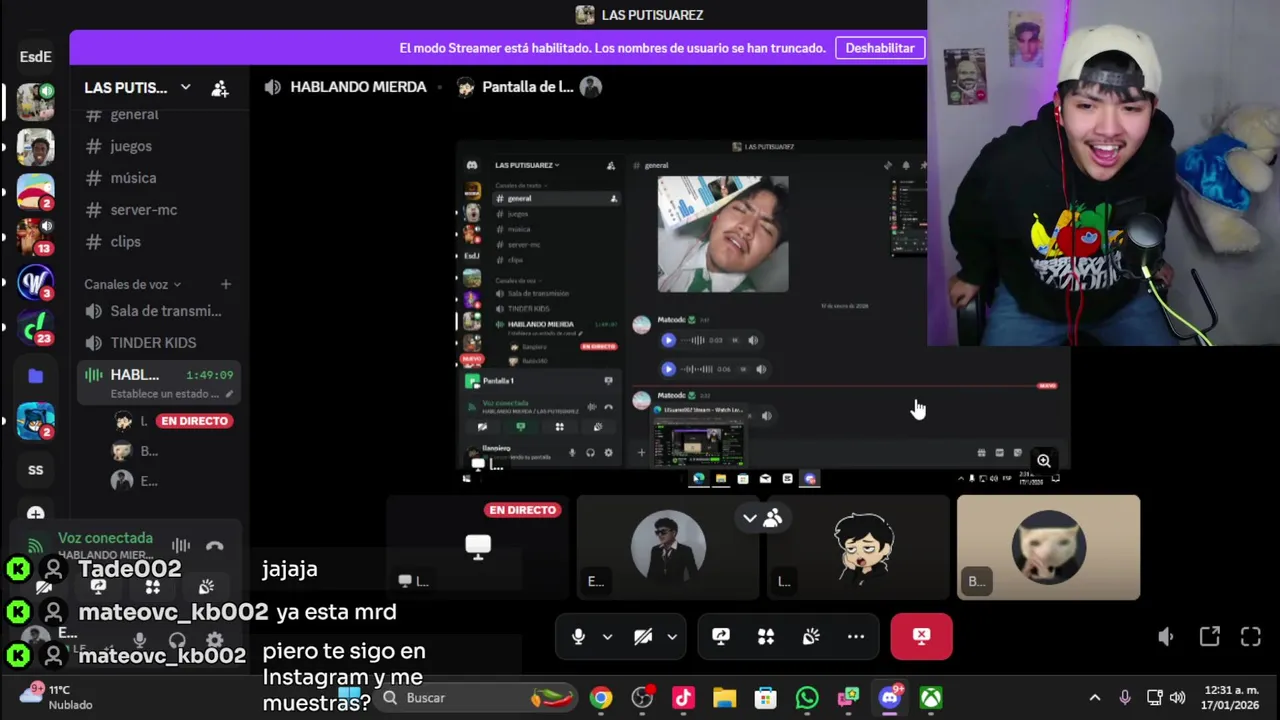Viewport: 1280px width, 720px height.
Task: Open the EsdE server at top of sidebar
Action: pos(36,57)
